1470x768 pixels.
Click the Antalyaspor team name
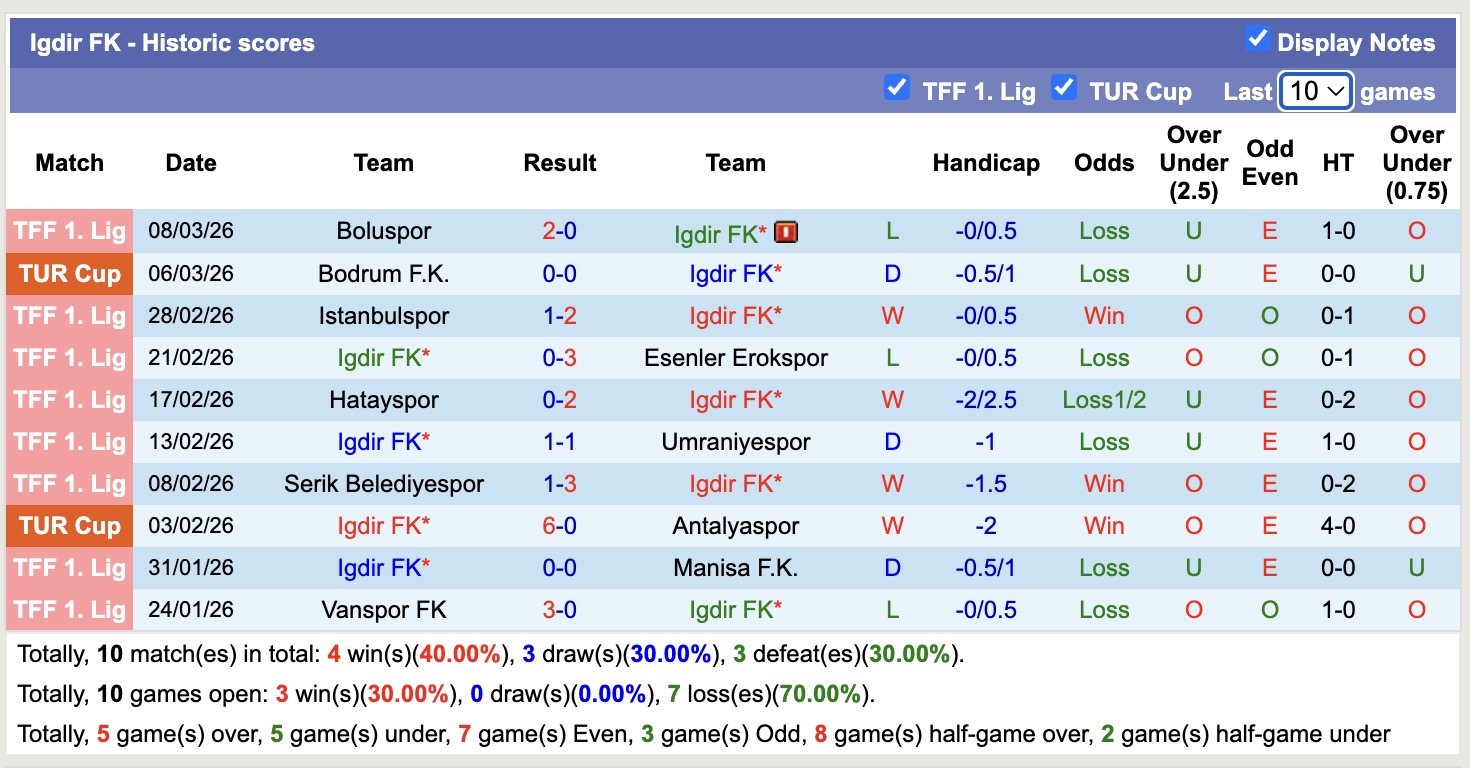[x=736, y=526]
